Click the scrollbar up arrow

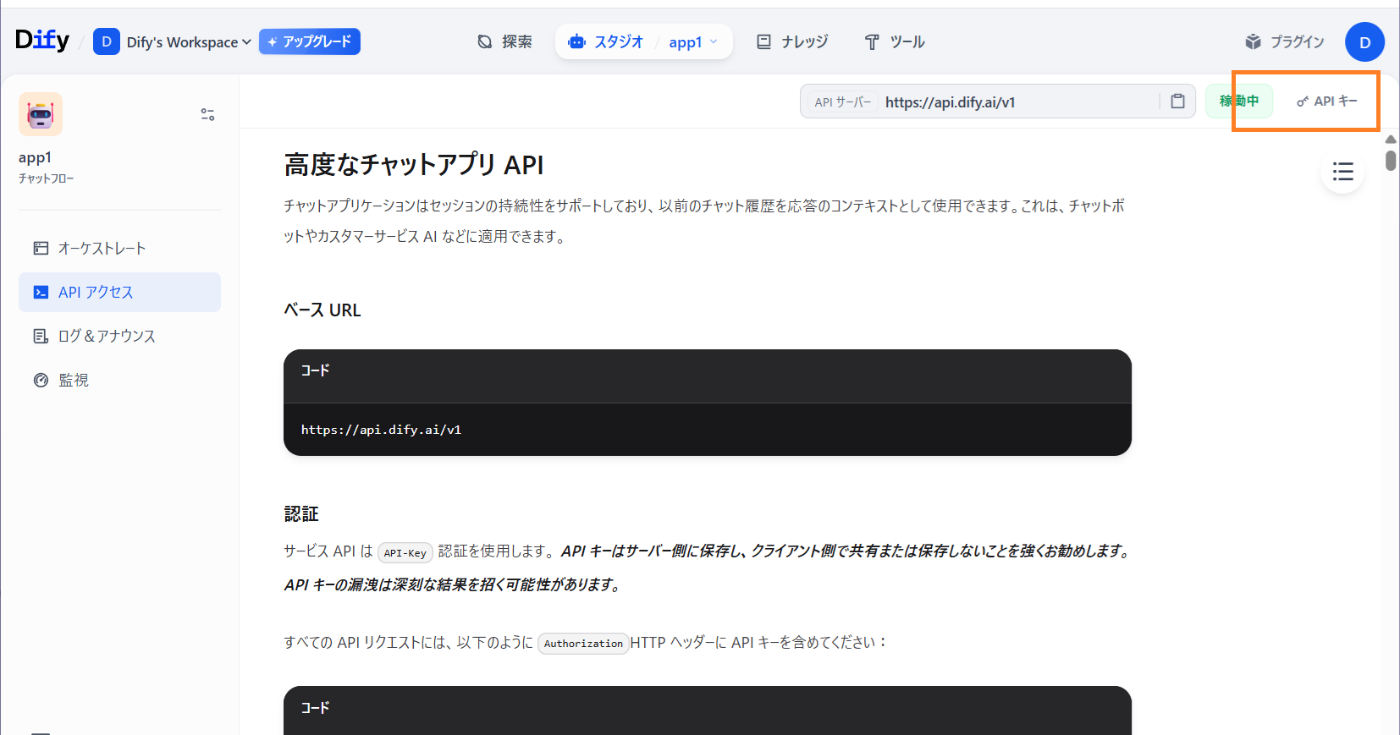(1391, 138)
